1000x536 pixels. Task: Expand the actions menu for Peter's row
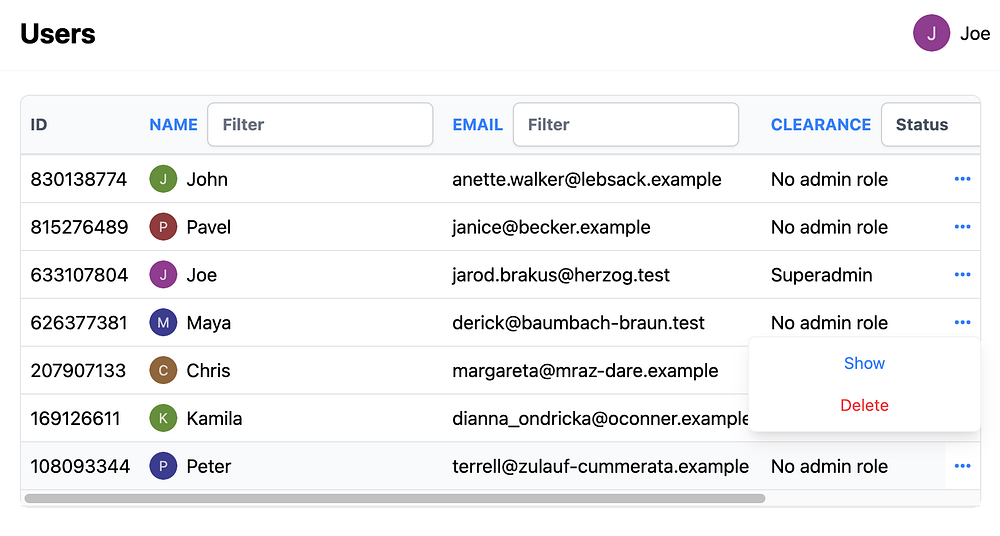pyautogui.click(x=963, y=466)
